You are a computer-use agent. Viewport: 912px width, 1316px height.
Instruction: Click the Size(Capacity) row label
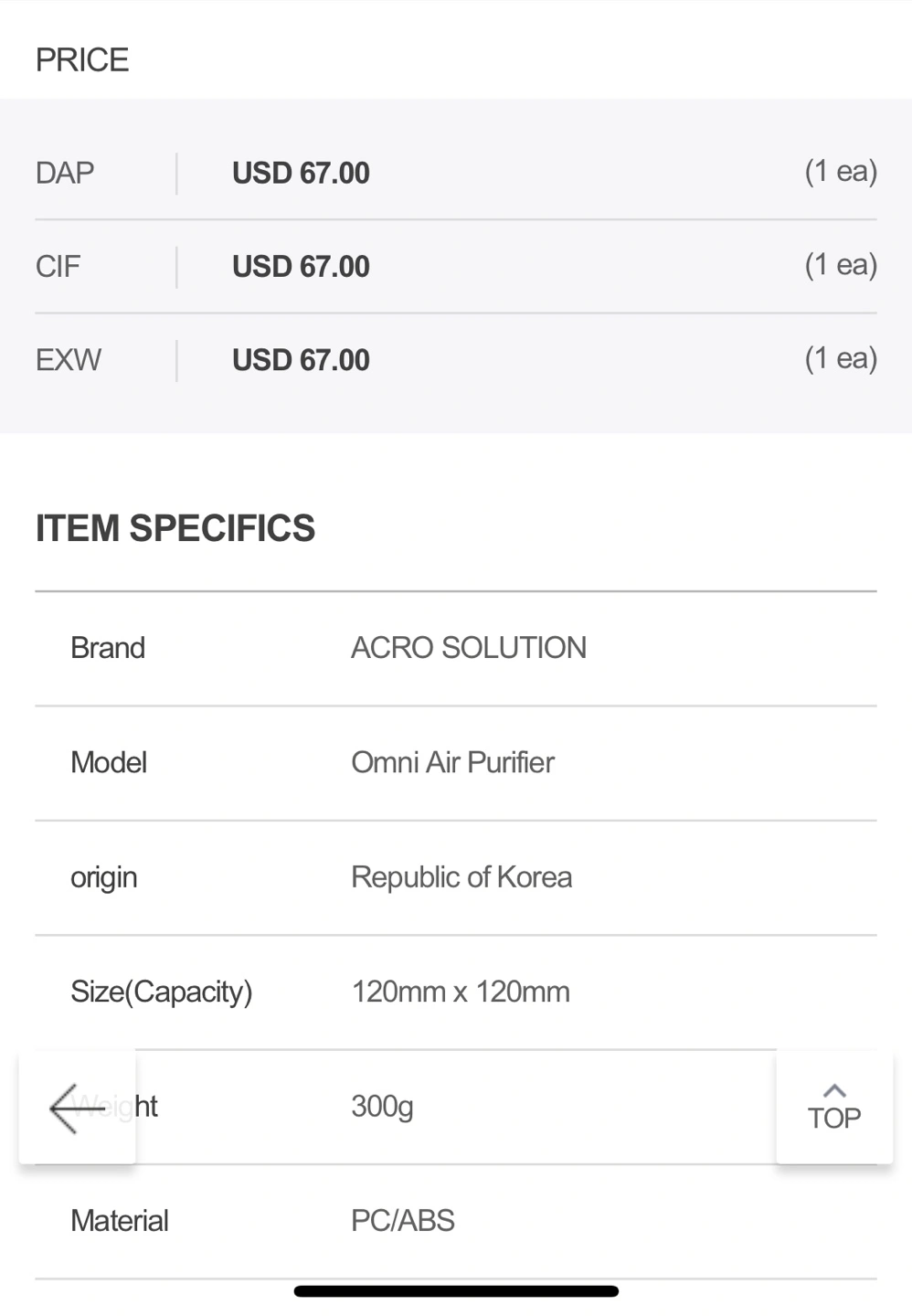pos(162,992)
